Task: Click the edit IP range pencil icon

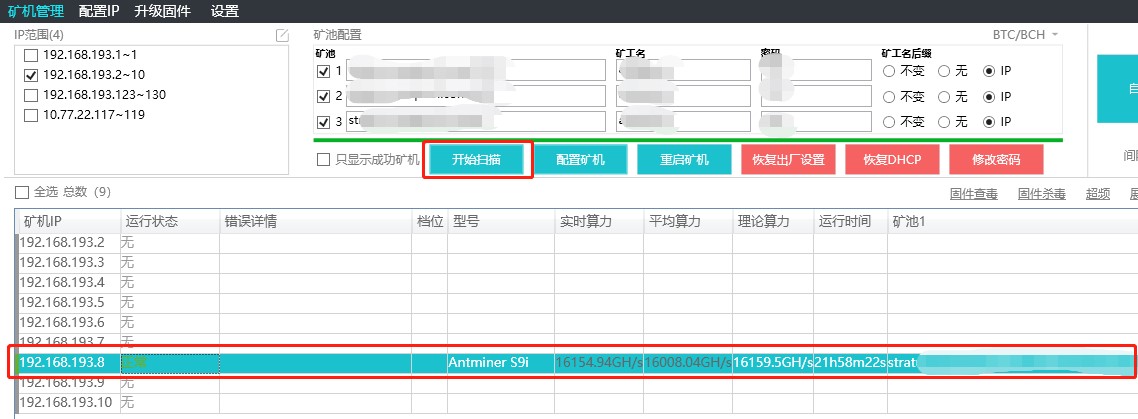Action: click(x=282, y=35)
